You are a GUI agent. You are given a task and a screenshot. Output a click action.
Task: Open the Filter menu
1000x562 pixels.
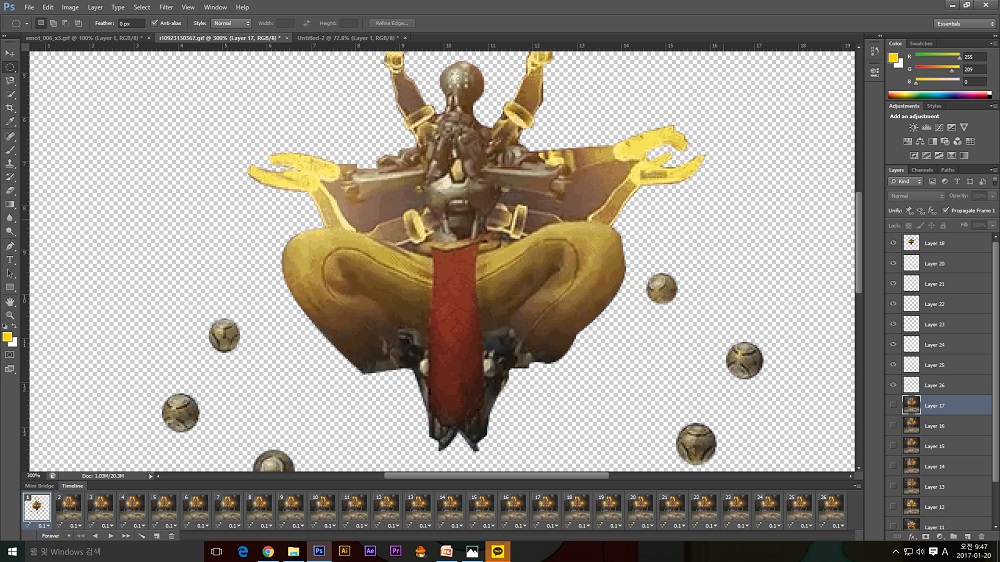[x=166, y=7]
